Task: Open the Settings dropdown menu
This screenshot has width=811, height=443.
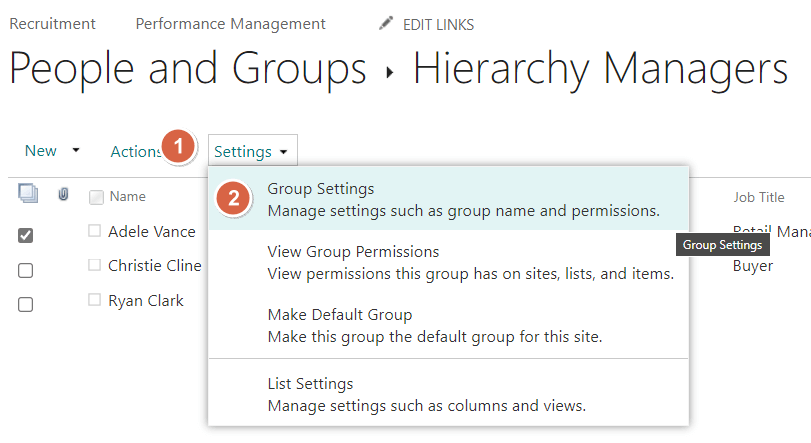Action: (252, 150)
